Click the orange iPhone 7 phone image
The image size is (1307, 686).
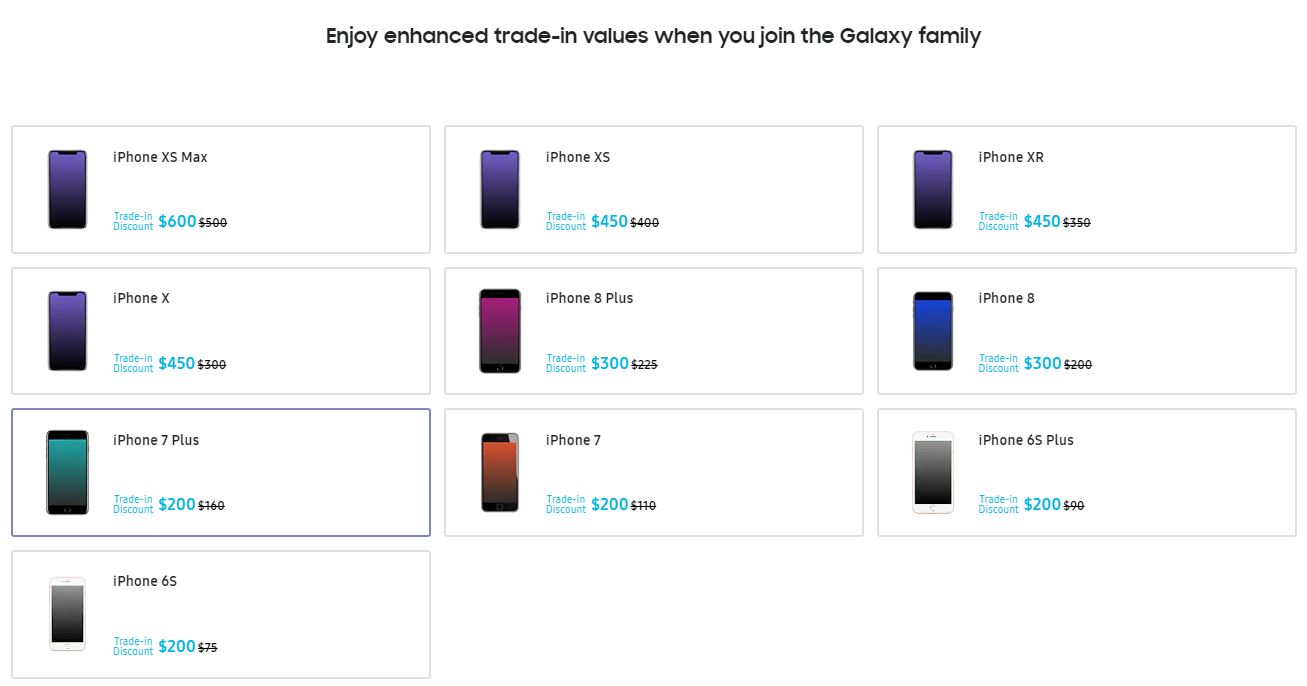tap(500, 472)
